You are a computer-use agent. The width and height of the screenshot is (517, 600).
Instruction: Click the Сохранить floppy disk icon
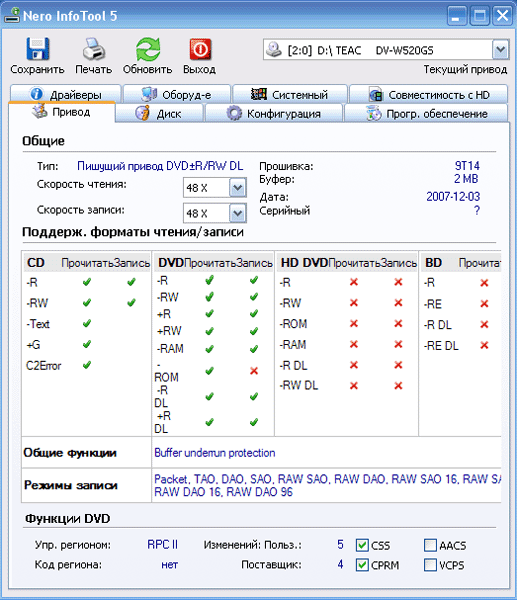[x=38, y=49]
